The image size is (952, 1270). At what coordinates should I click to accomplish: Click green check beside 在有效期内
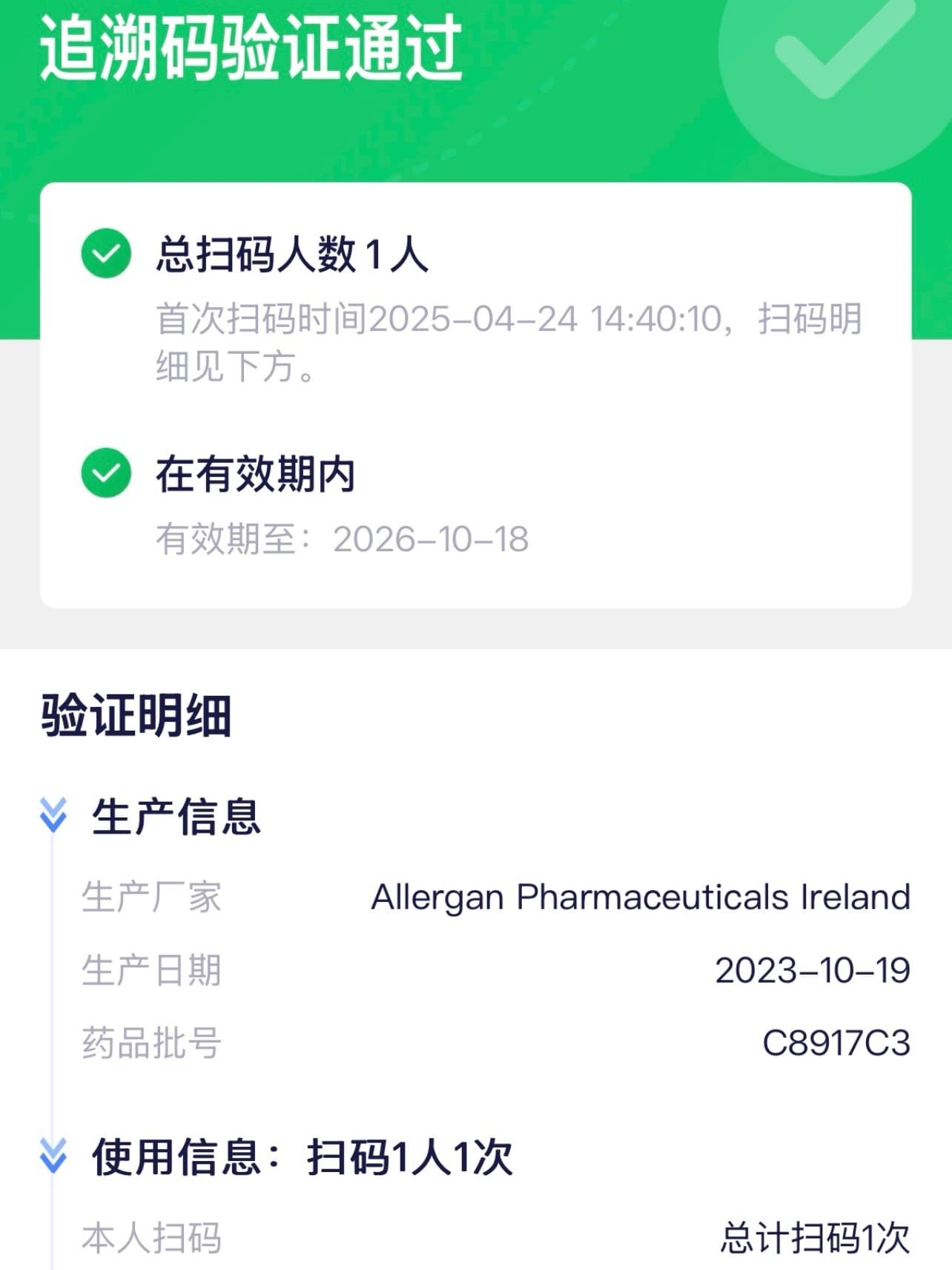(106, 473)
